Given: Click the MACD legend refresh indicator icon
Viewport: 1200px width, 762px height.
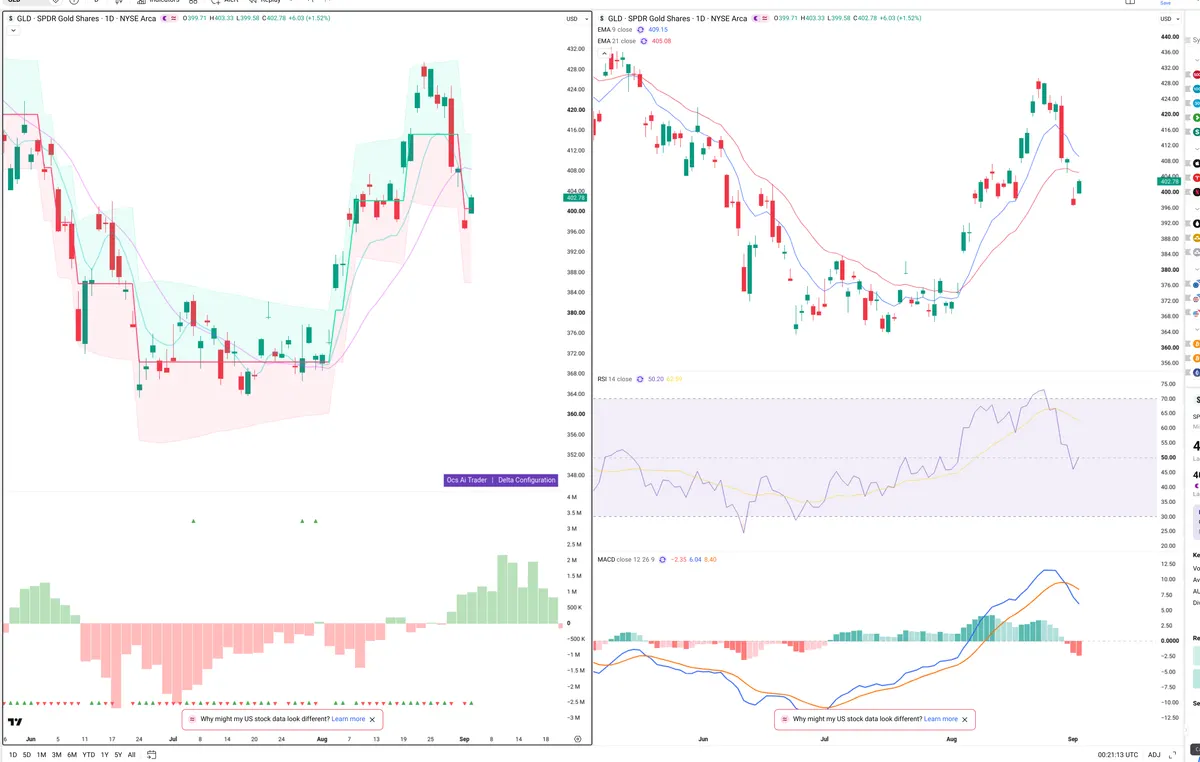Looking at the screenshot, I should 662,559.
